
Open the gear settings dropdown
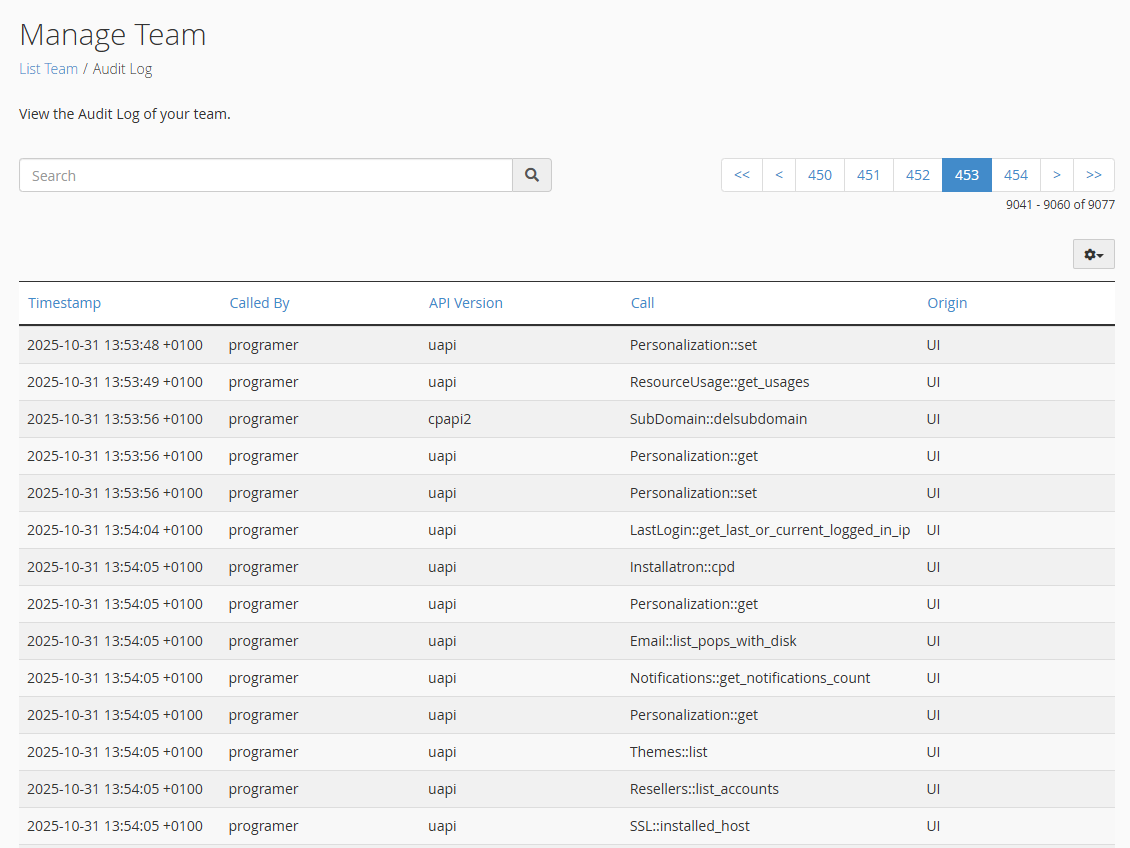coord(1093,255)
